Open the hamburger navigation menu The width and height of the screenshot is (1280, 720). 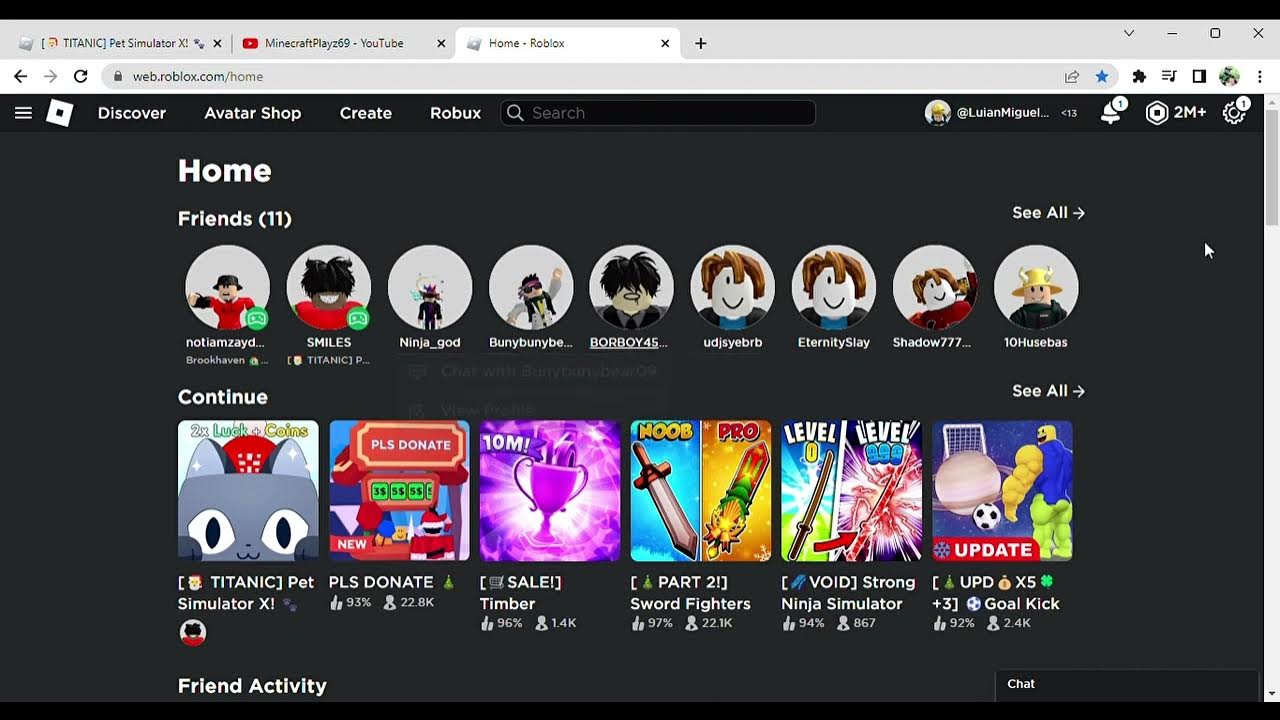point(23,113)
